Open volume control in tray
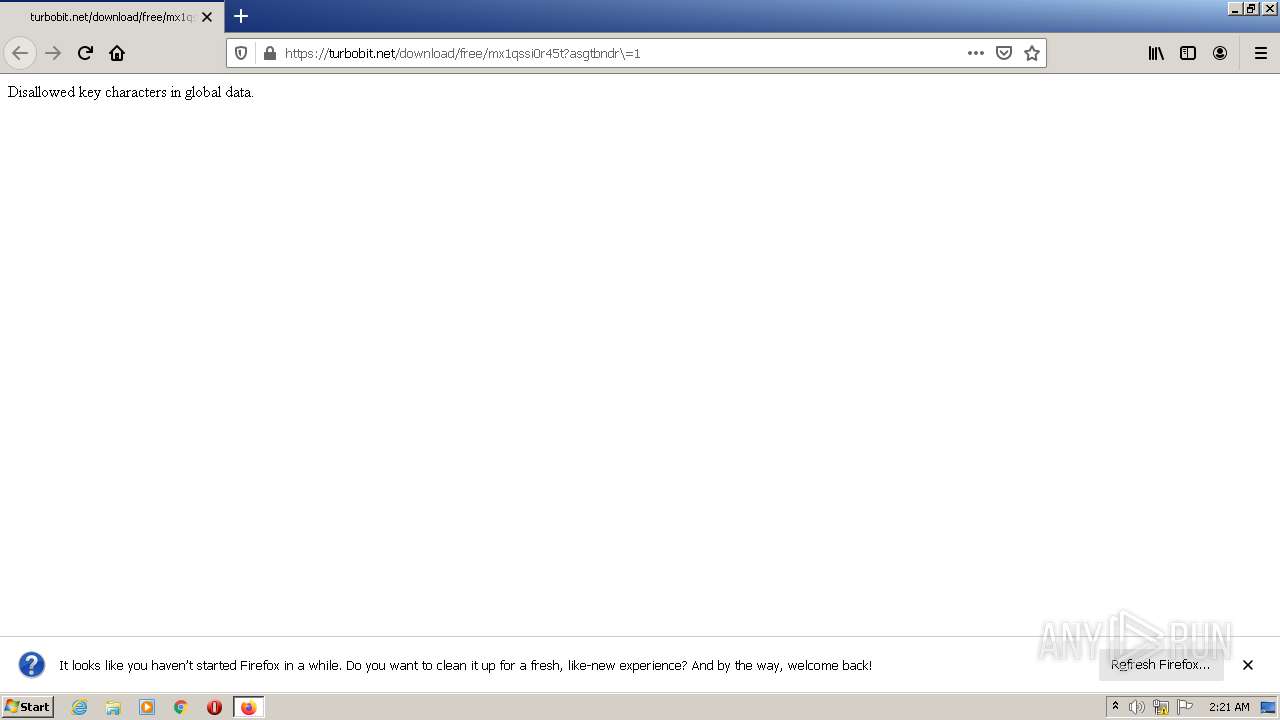The height and width of the screenshot is (720, 1280). [x=1137, y=707]
